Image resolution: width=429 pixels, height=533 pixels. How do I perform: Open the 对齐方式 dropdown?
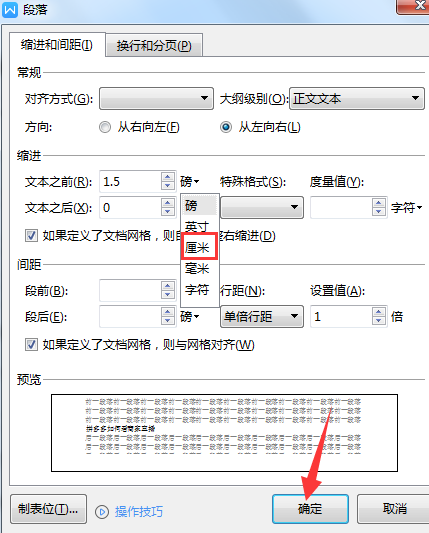coord(156,99)
